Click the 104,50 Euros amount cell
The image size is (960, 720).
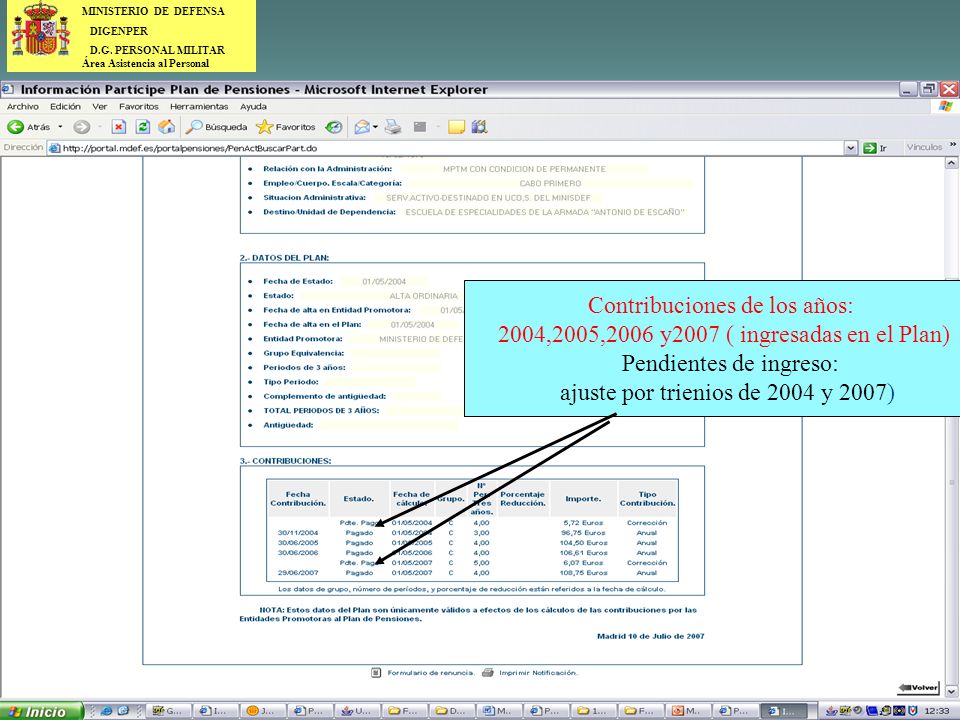pos(583,542)
